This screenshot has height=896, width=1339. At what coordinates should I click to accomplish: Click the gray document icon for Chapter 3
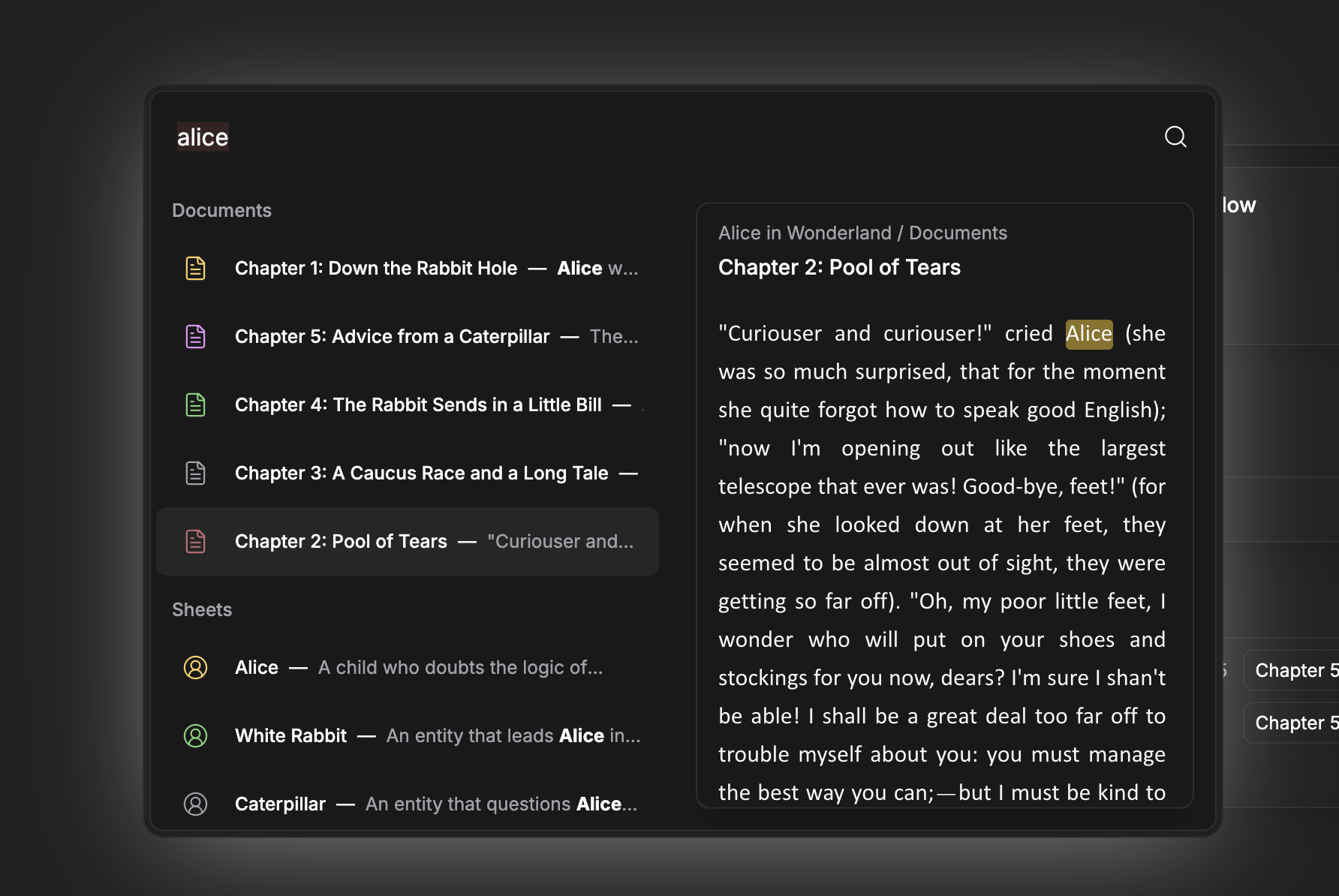pos(195,473)
